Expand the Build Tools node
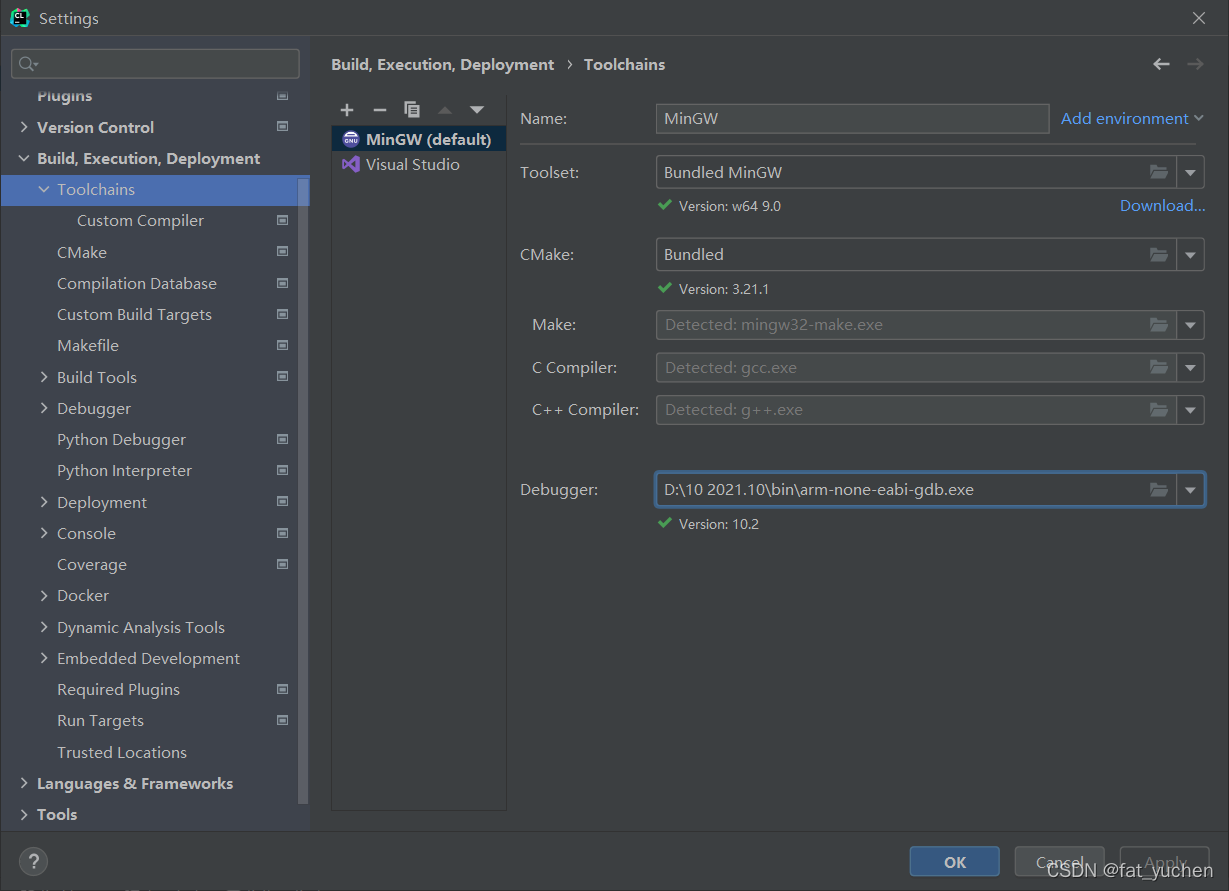1229x891 pixels. [44, 377]
